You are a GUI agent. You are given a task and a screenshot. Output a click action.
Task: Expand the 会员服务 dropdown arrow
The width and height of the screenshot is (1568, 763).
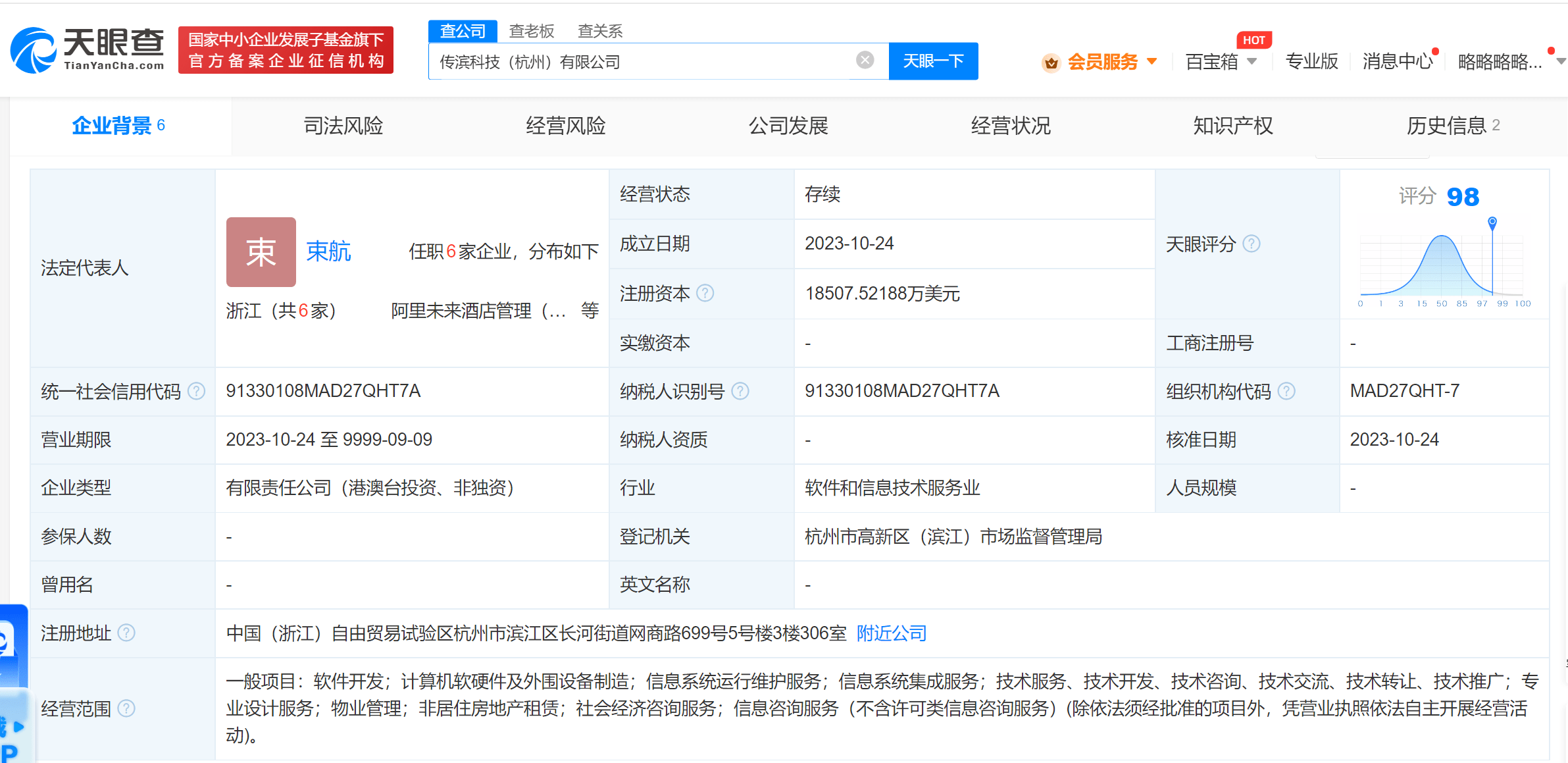tap(1151, 61)
